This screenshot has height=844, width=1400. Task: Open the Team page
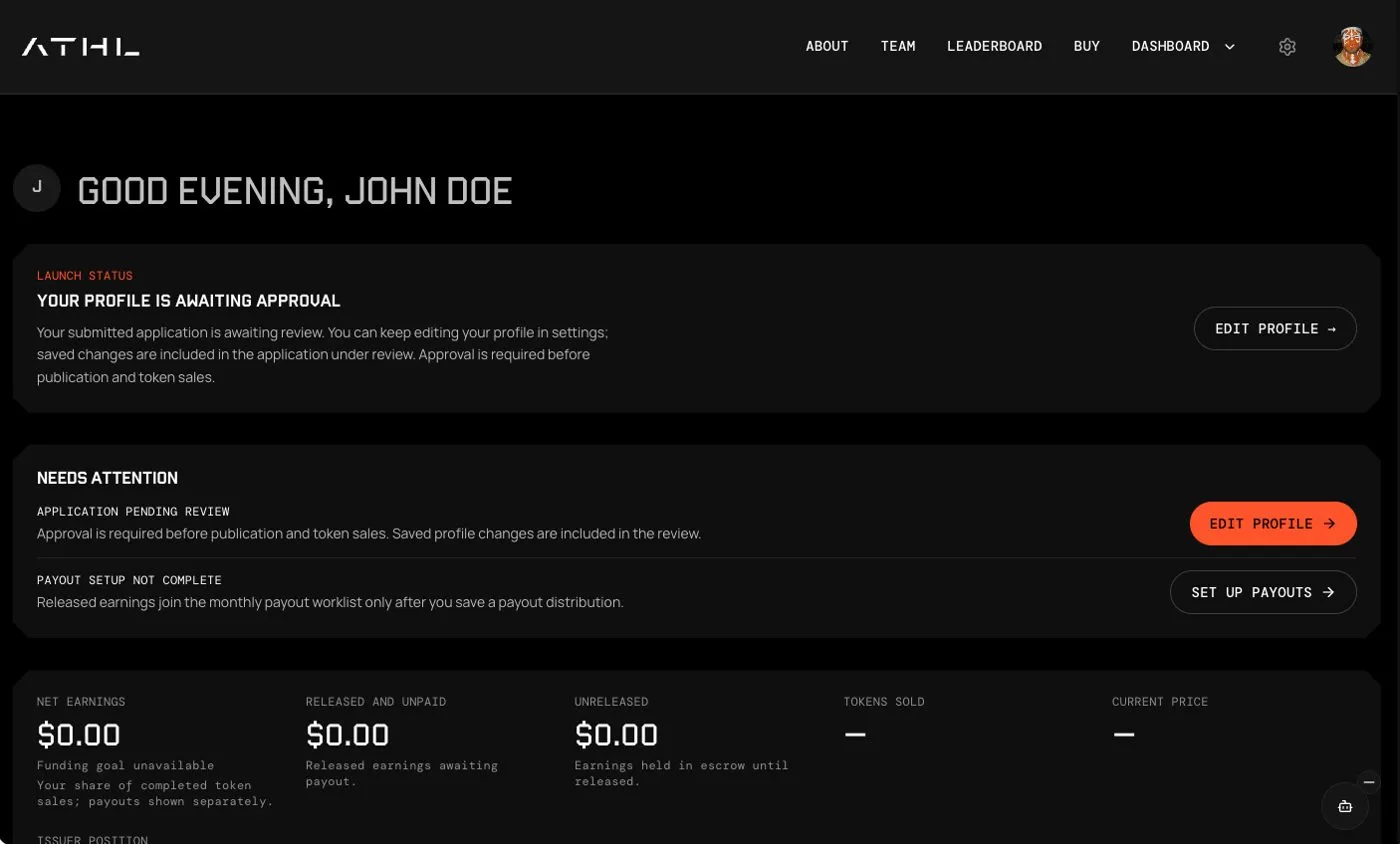898,46
